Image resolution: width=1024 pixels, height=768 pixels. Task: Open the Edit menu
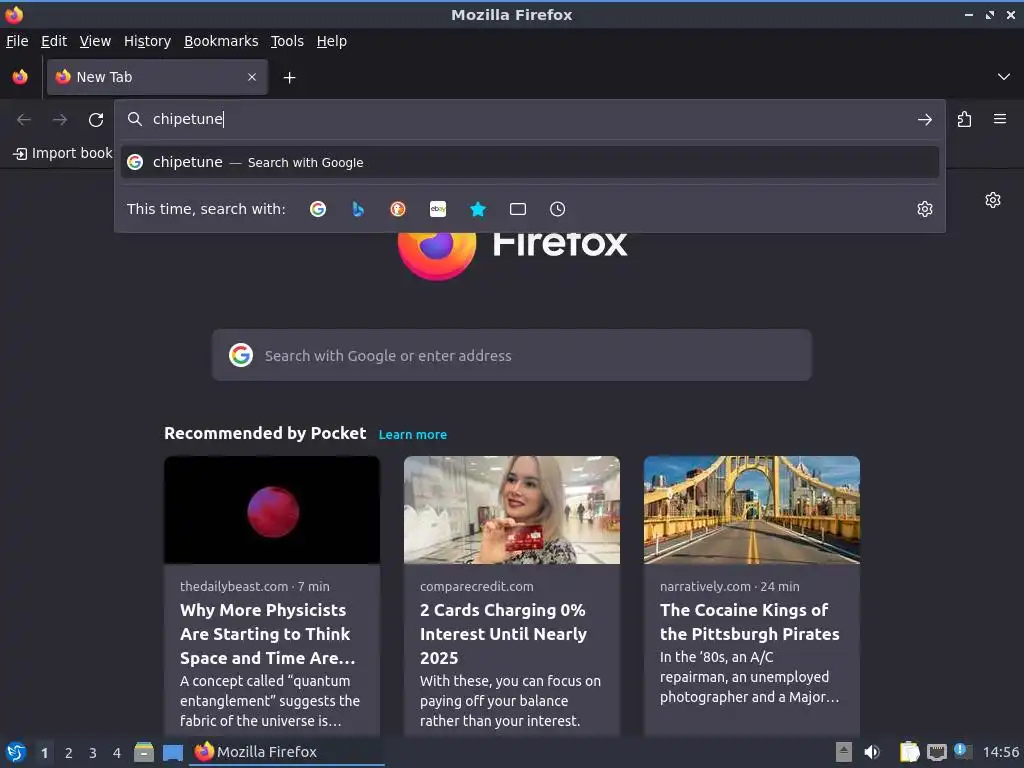(x=54, y=41)
